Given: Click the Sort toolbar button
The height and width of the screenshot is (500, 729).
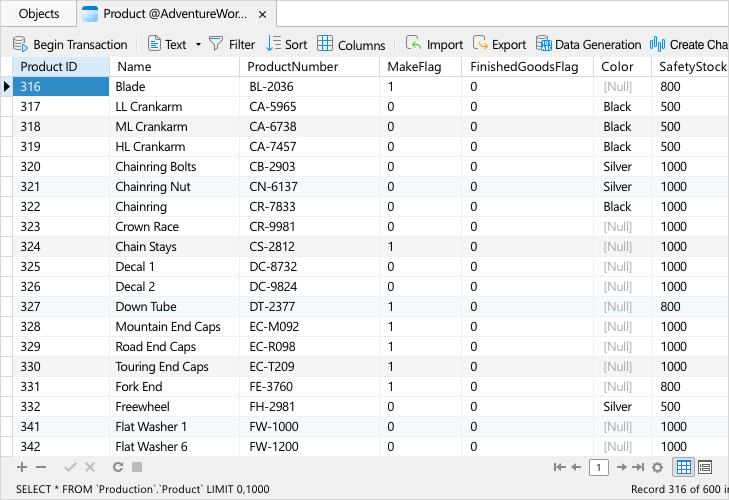Looking at the screenshot, I should [x=286, y=44].
